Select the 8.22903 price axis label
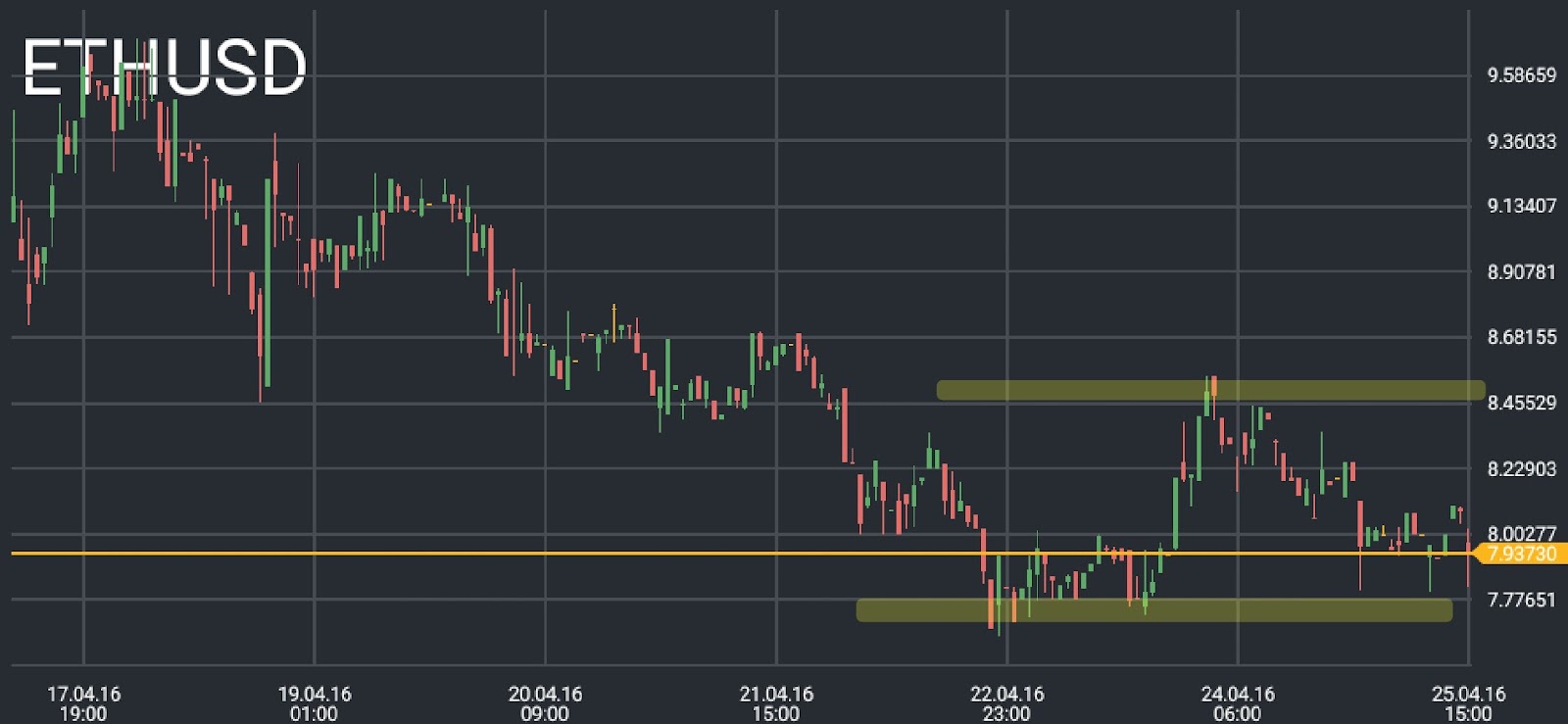This screenshot has width=1568, height=724. [x=1521, y=468]
